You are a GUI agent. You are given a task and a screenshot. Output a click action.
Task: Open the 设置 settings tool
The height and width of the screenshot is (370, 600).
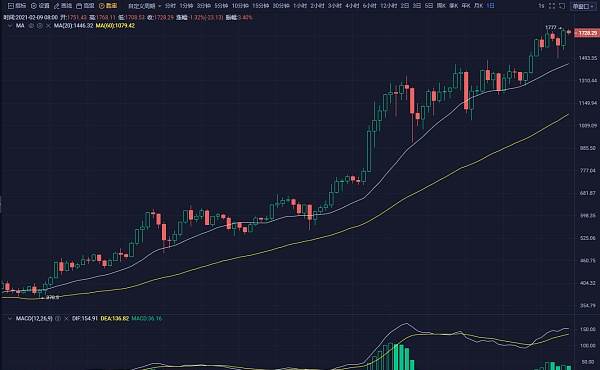point(40,6)
